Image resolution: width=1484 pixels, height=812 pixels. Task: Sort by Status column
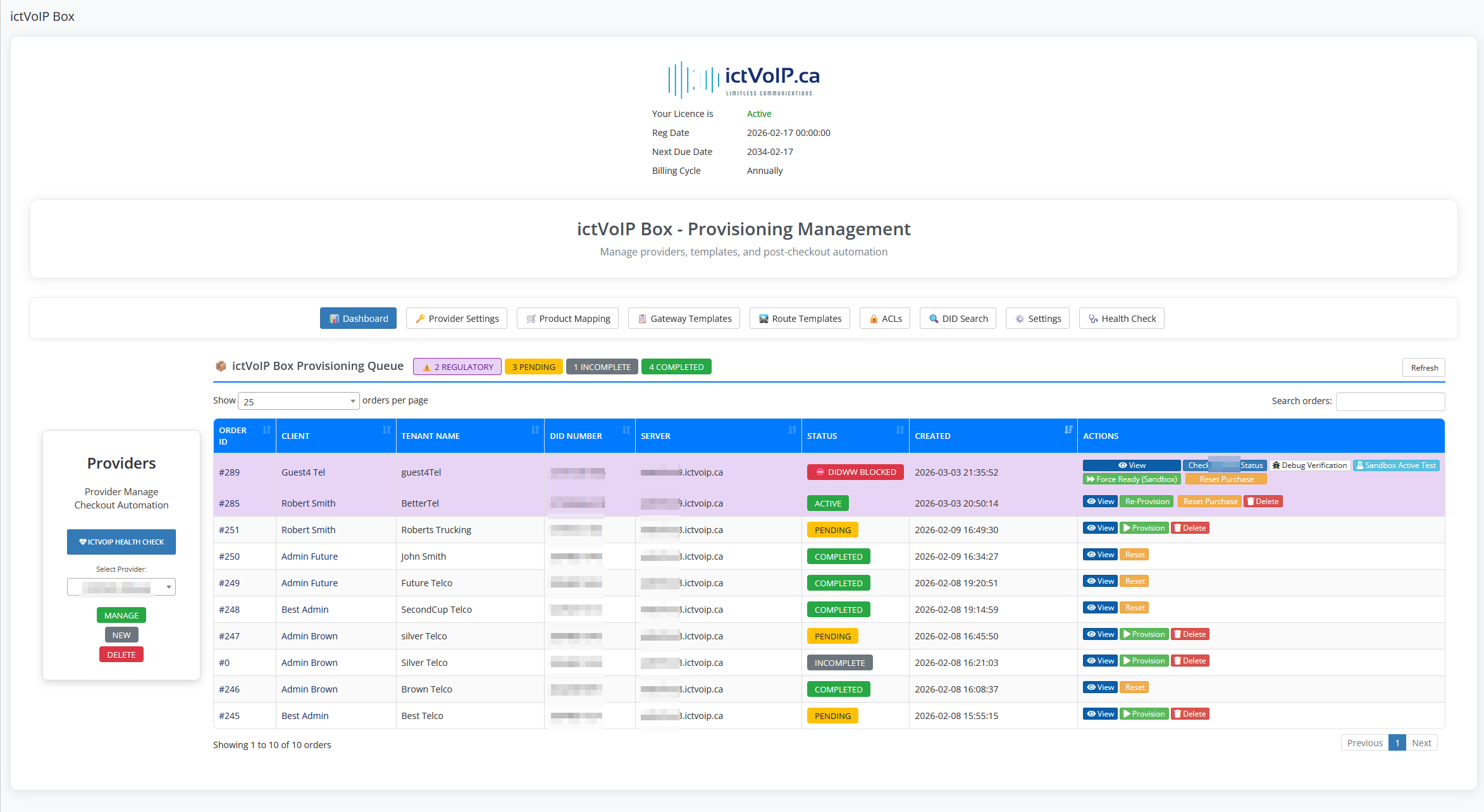[855, 436]
